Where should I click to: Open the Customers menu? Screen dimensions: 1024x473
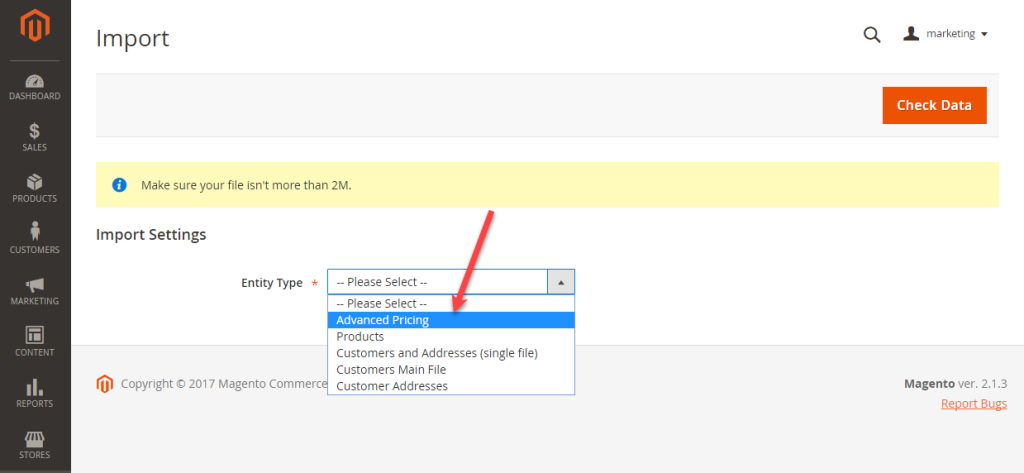[35, 240]
